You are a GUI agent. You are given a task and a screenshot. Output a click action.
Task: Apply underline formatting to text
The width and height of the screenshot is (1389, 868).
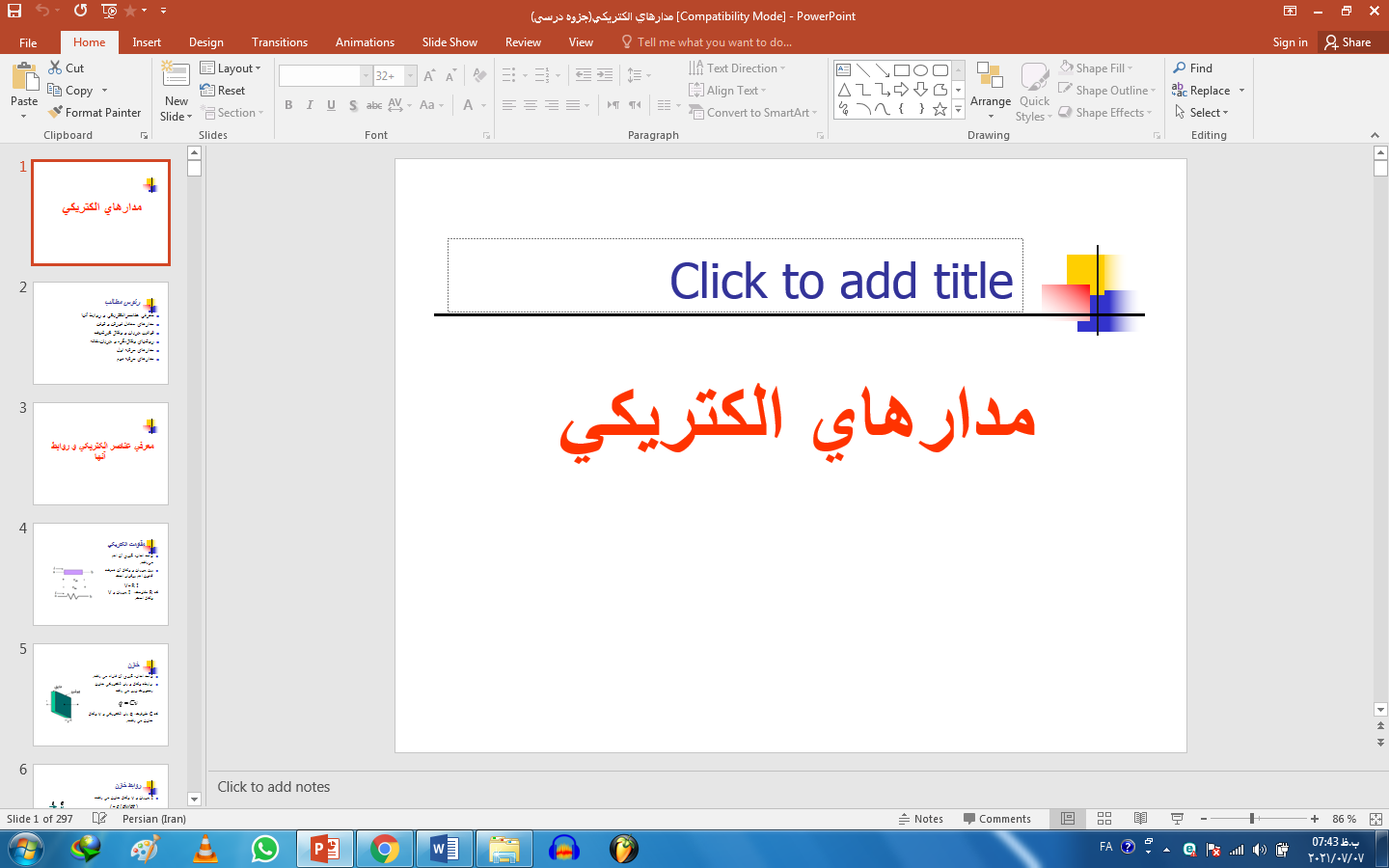click(331, 105)
